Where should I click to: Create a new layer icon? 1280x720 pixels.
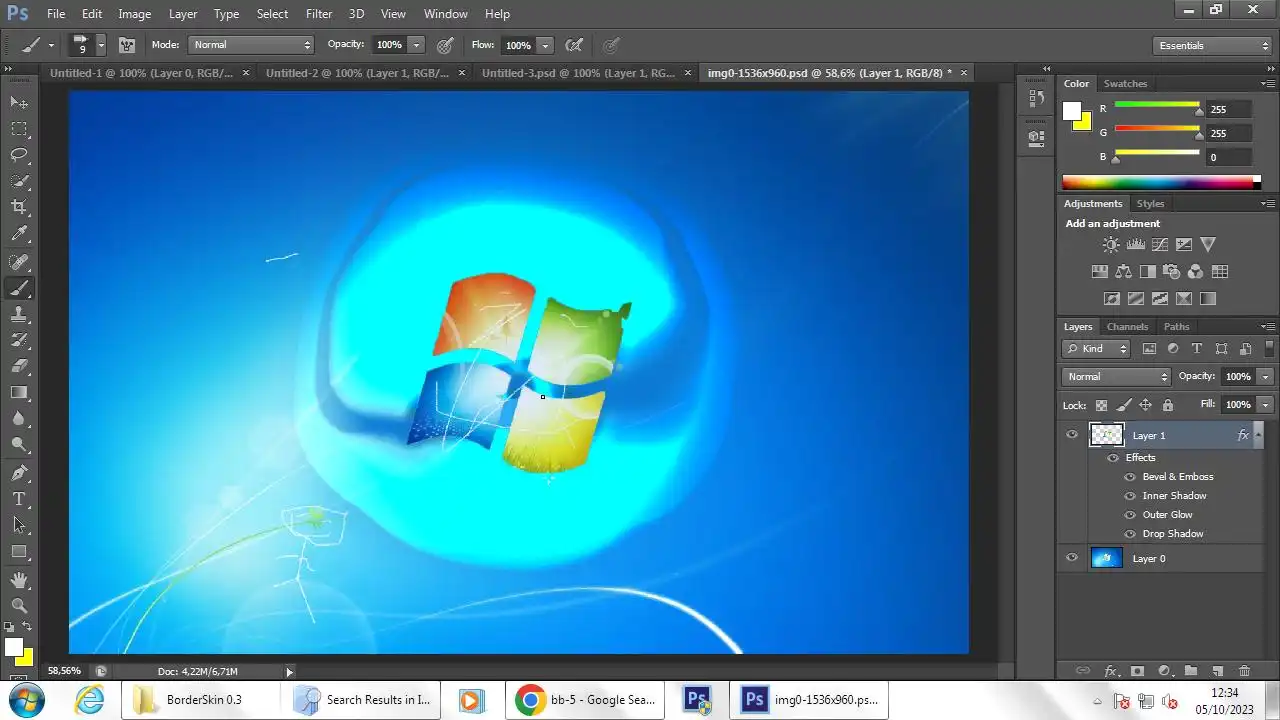(1218, 671)
